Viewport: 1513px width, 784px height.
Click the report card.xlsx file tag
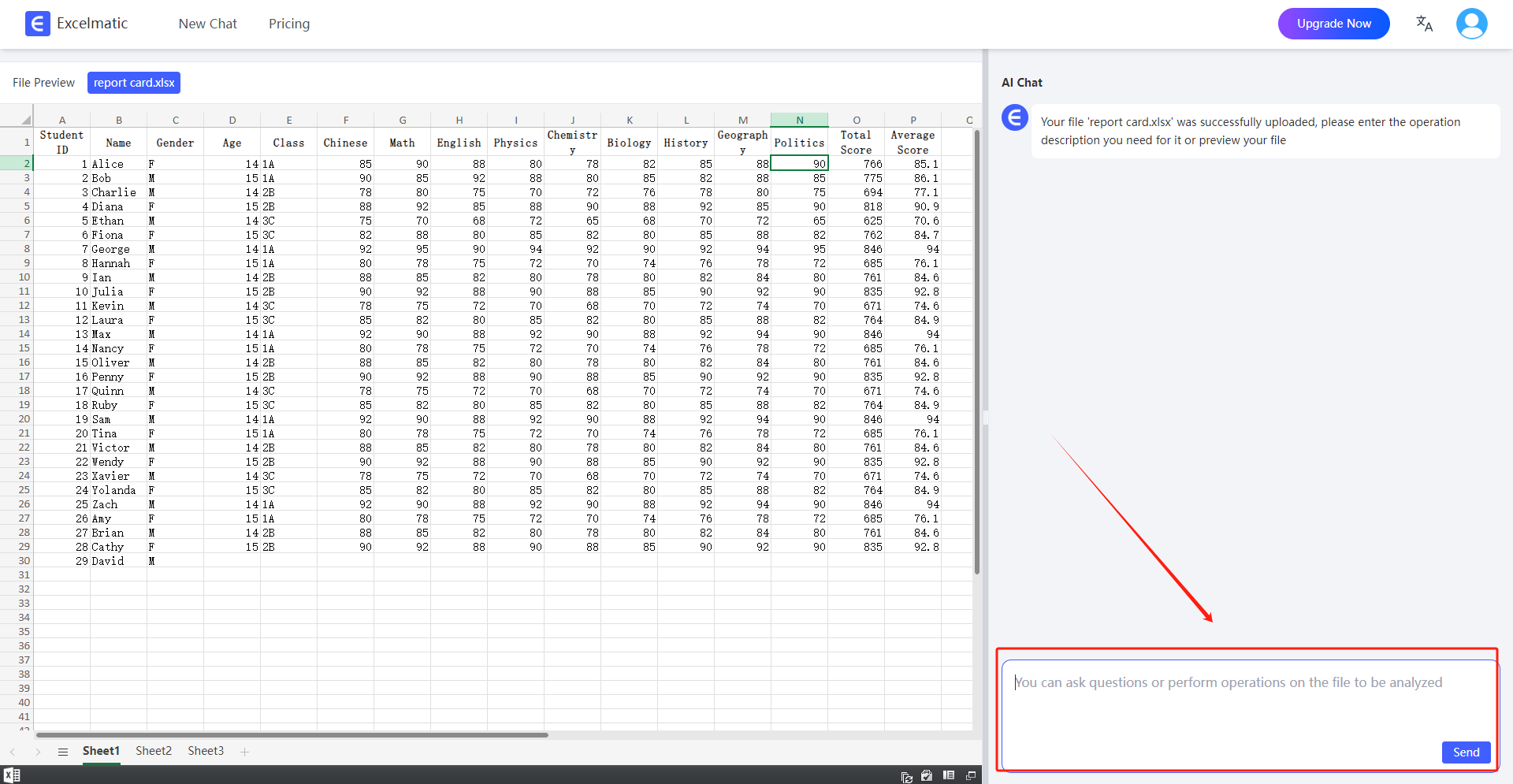click(x=134, y=83)
